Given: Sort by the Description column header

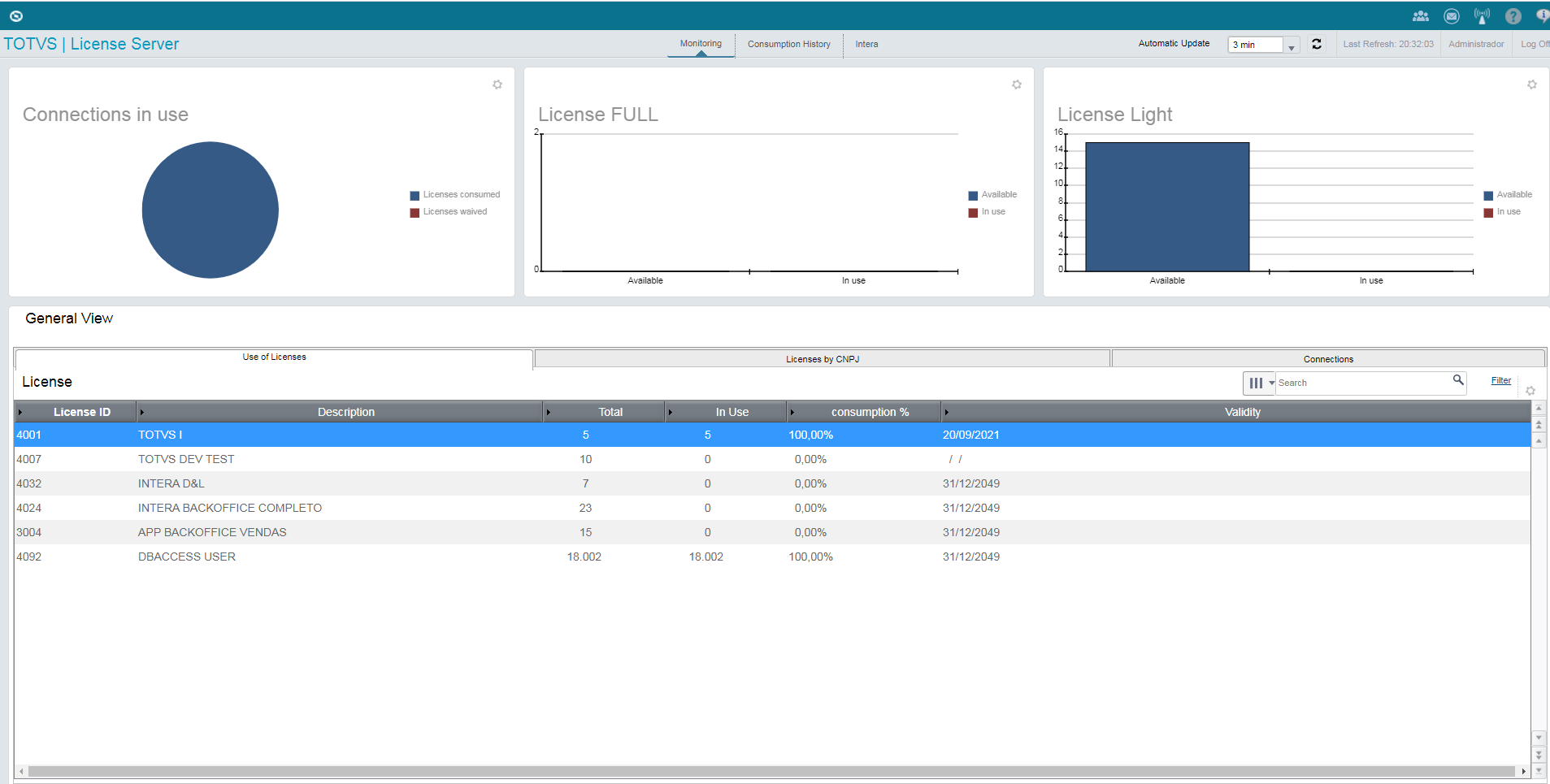Looking at the screenshot, I should pyautogui.click(x=340, y=412).
